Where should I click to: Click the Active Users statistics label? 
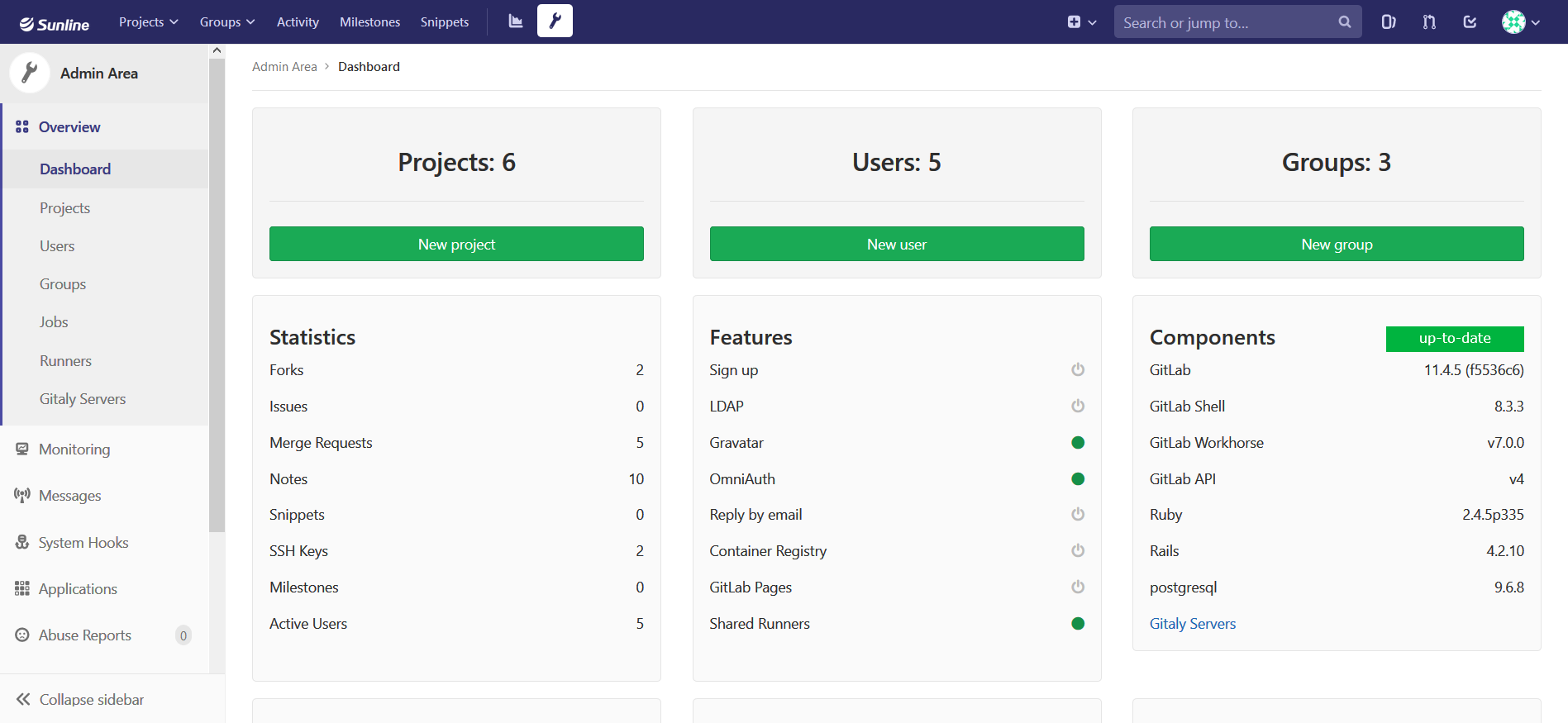tap(308, 624)
